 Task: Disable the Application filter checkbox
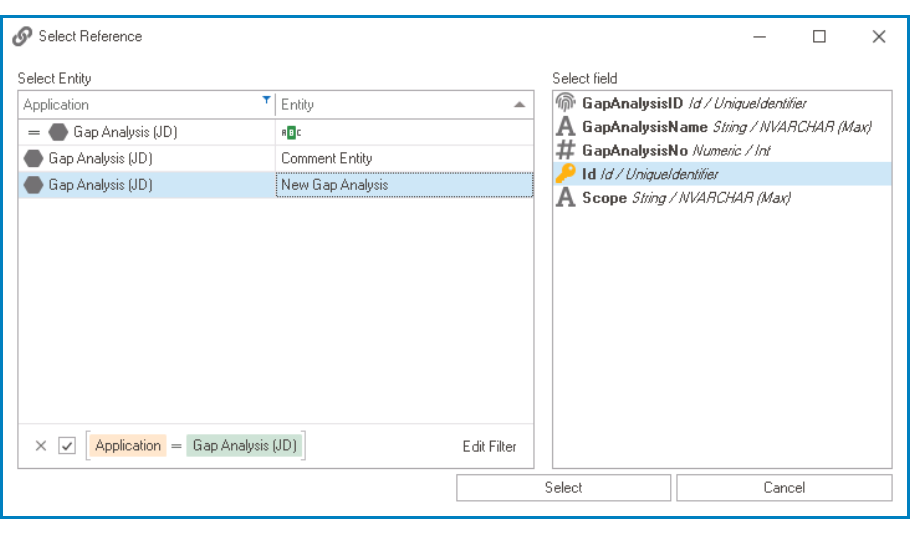67,446
